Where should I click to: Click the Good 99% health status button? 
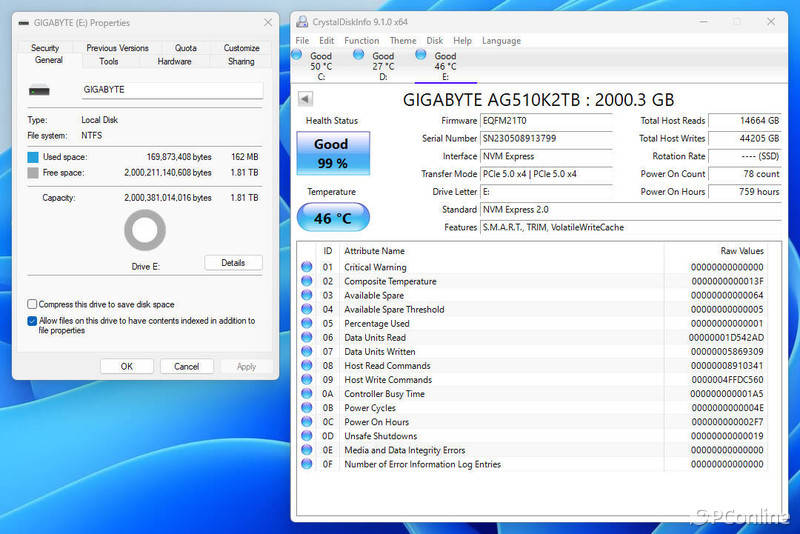332,153
